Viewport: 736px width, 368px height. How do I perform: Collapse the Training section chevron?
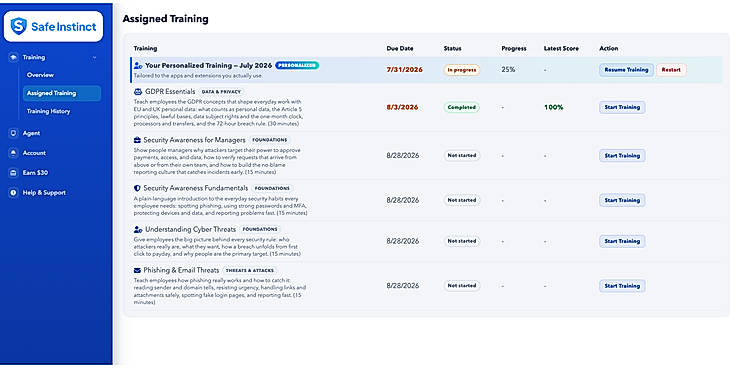tap(94, 57)
